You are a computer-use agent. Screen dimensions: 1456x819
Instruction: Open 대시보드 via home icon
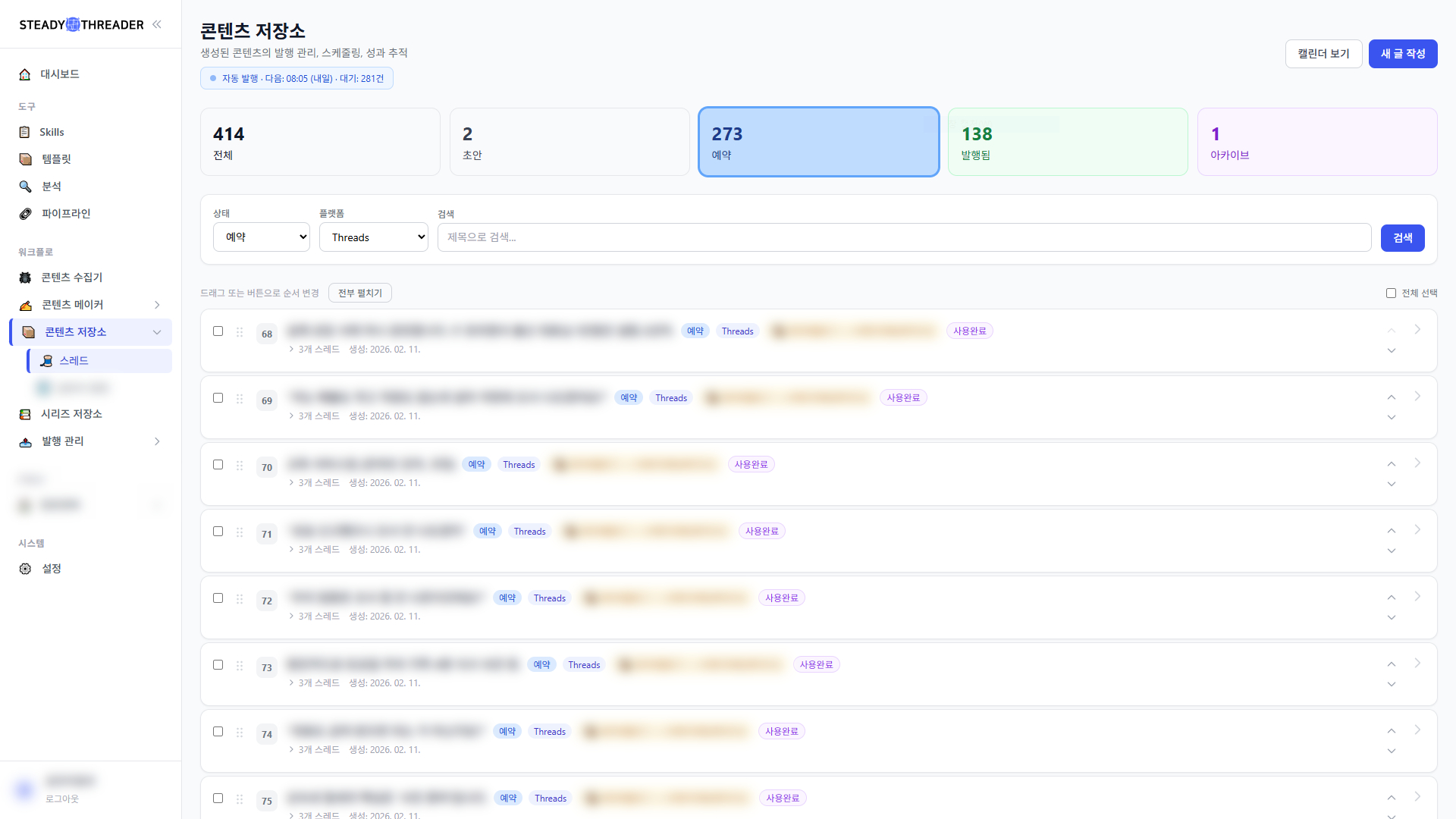point(25,74)
